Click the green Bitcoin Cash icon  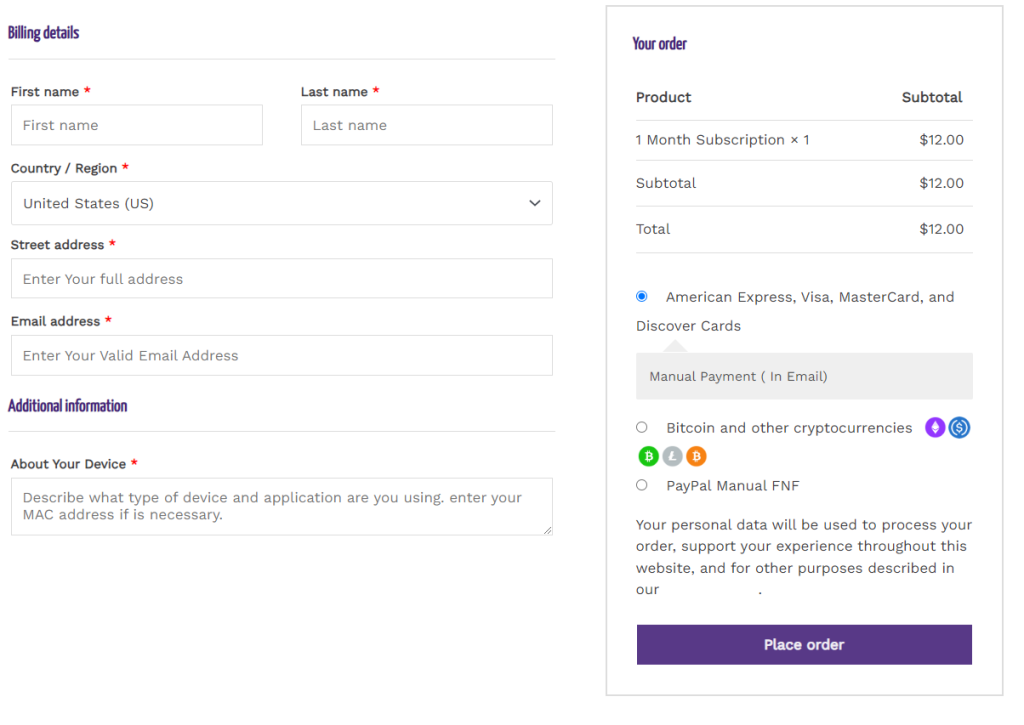tap(648, 457)
